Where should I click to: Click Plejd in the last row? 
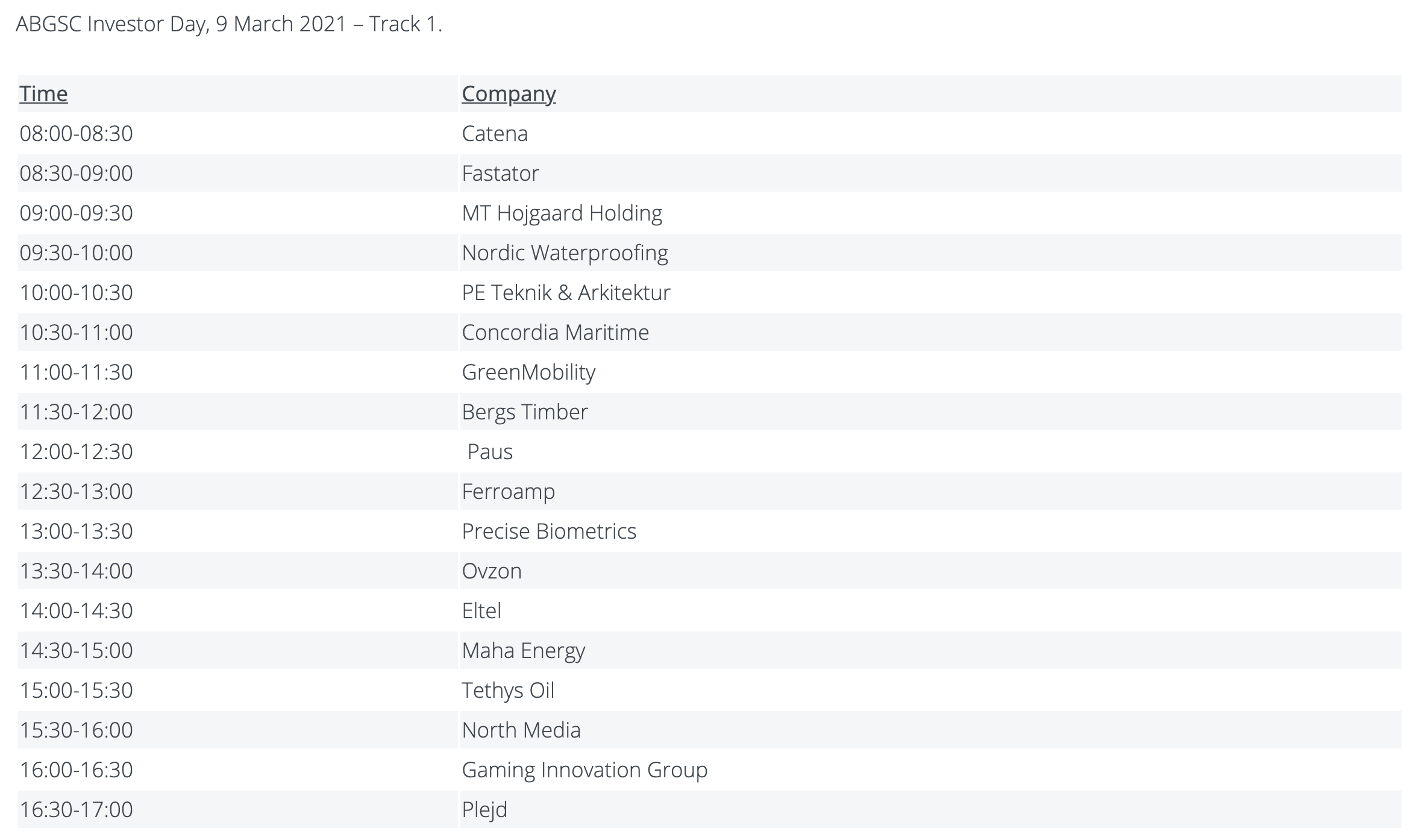[484, 810]
